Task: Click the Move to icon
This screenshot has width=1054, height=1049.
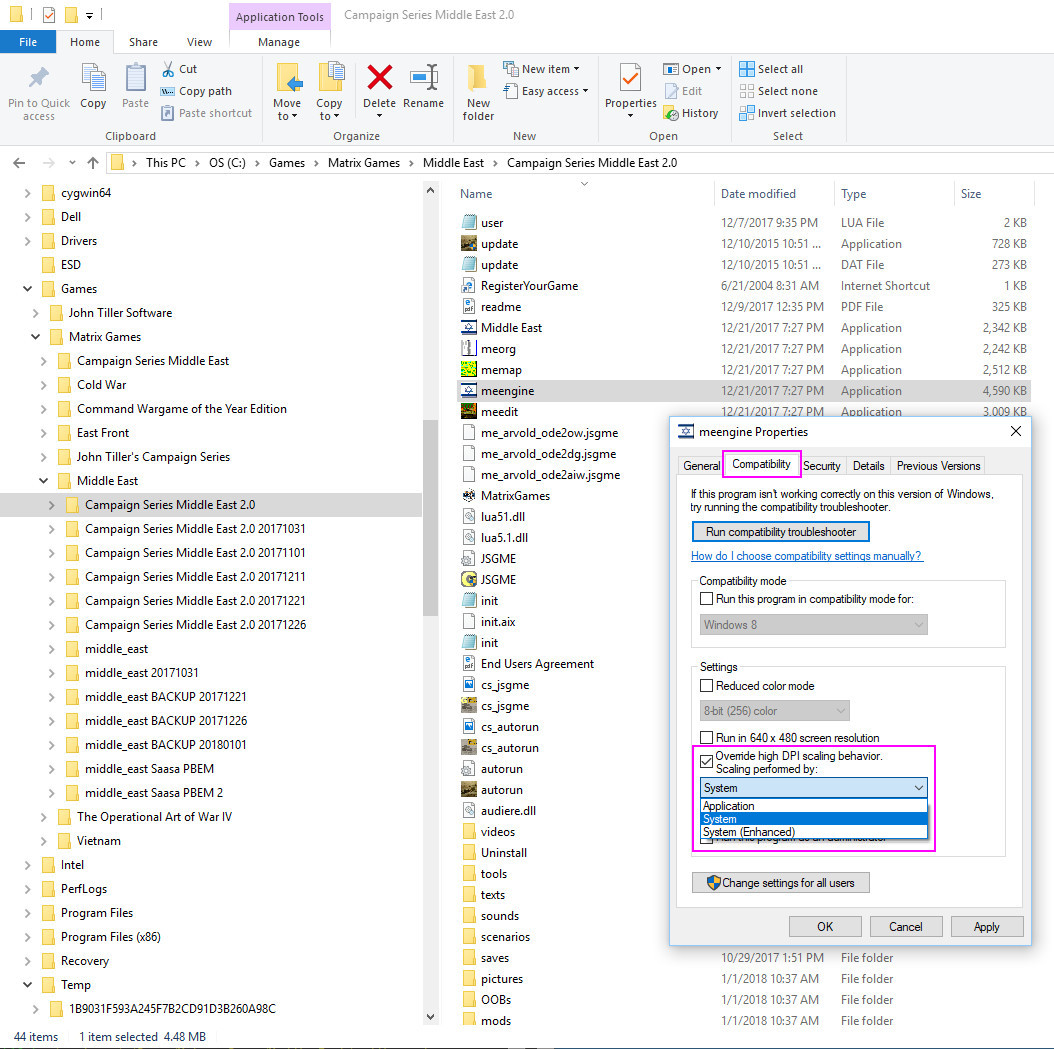Action: (x=288, y=78)
